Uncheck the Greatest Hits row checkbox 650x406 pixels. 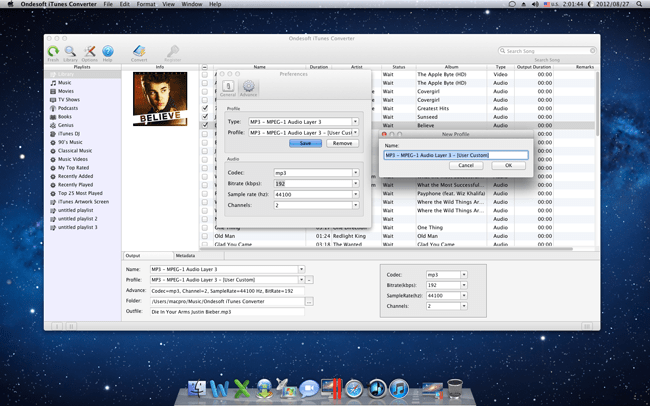tap(205, 108)
